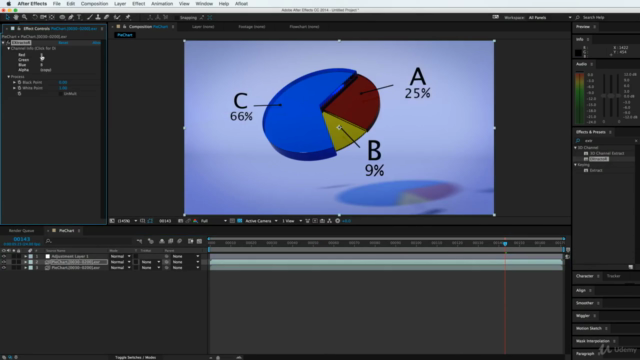
Task: Collapse the Keying effects category
Action: (x=576, y=164)
